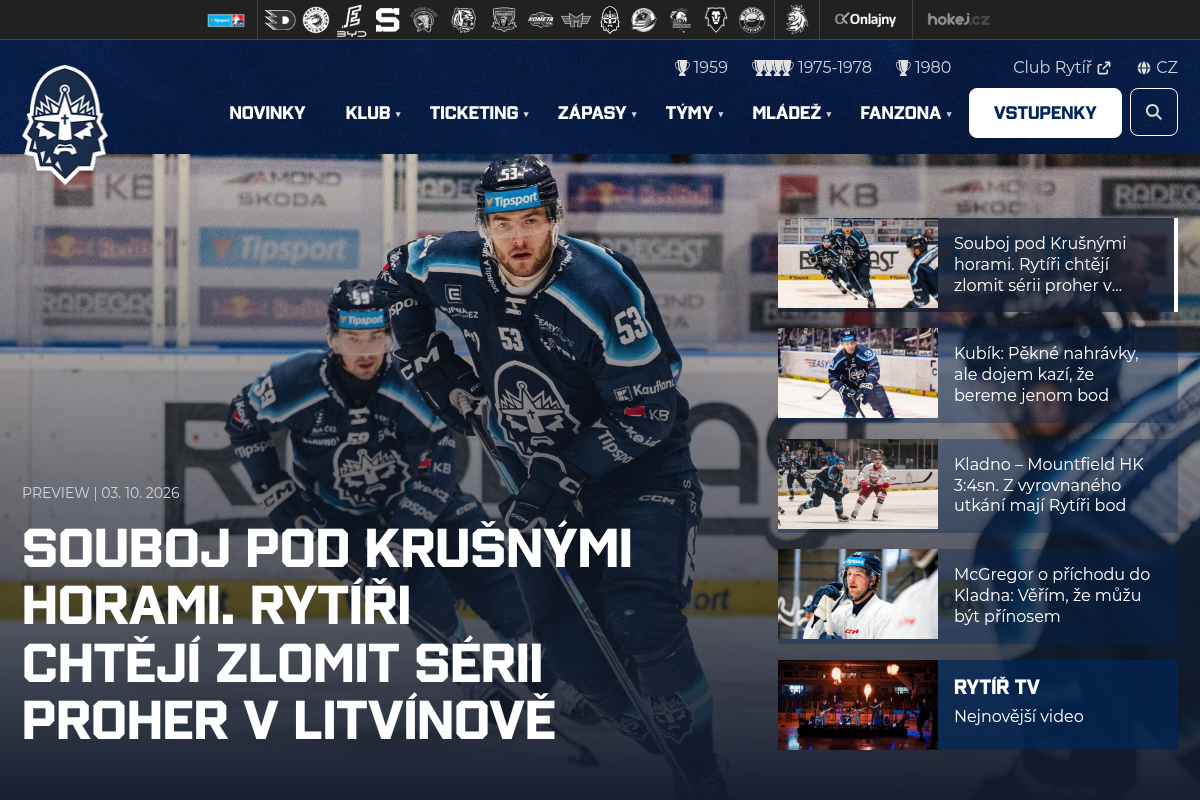Open the Litvínov round club logo
This screenshot has width=1200, height=800.
752,19
